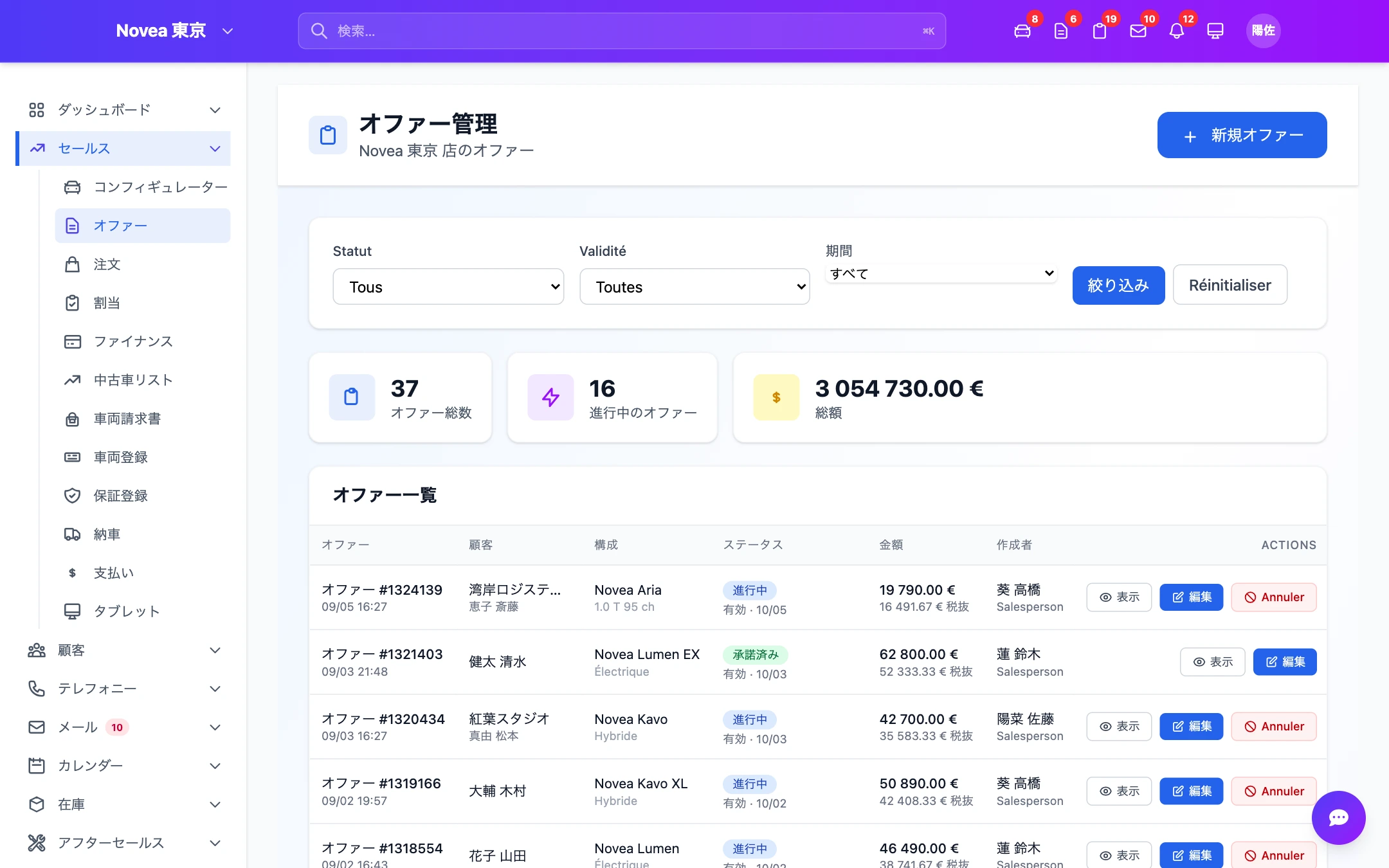Click the Réinitialiser button
Image resolution: width=1389 pixels, height=868 pixels.
1230,285
